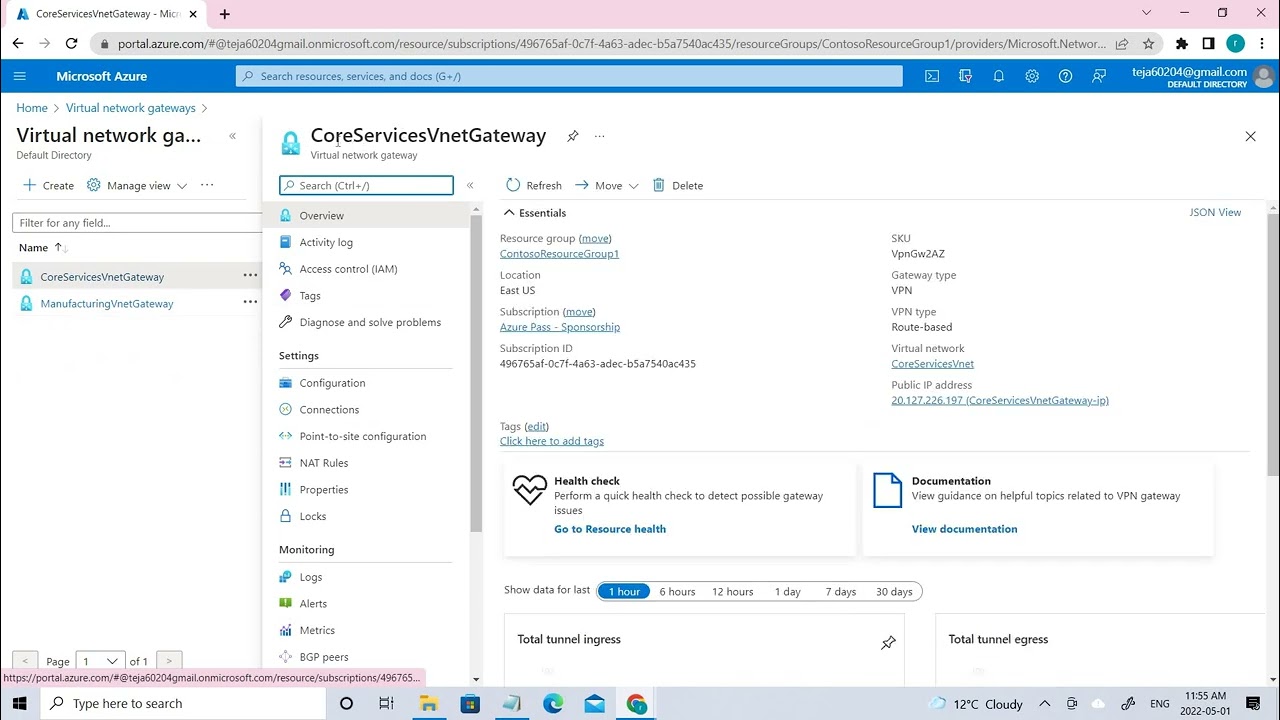Viewport: 1280px width, 720px height.
Task: Open JSON View
Action: click(1215, 213)
